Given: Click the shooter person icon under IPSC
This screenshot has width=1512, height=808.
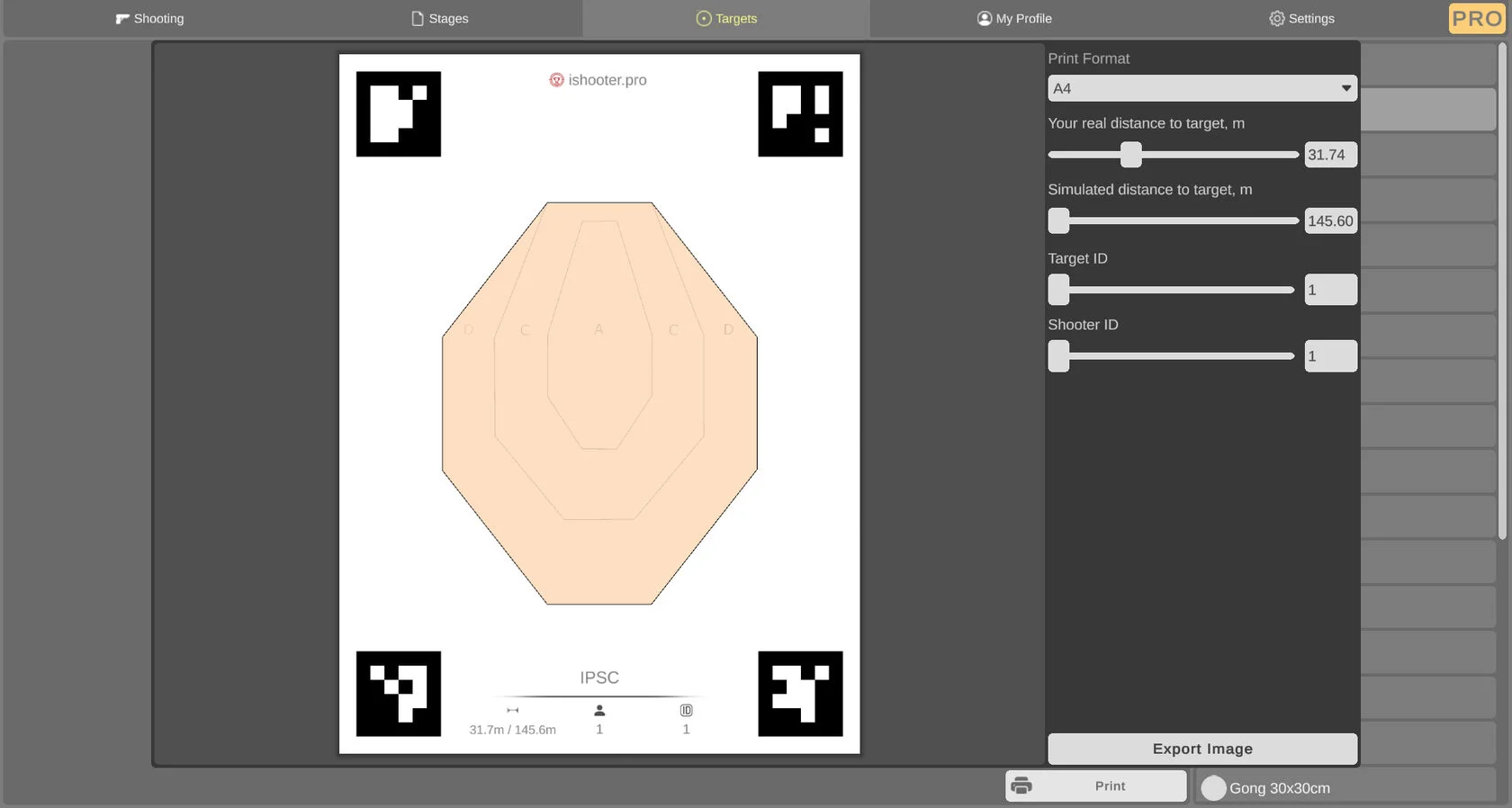Looking at the screenshot, I should point(599,711).
